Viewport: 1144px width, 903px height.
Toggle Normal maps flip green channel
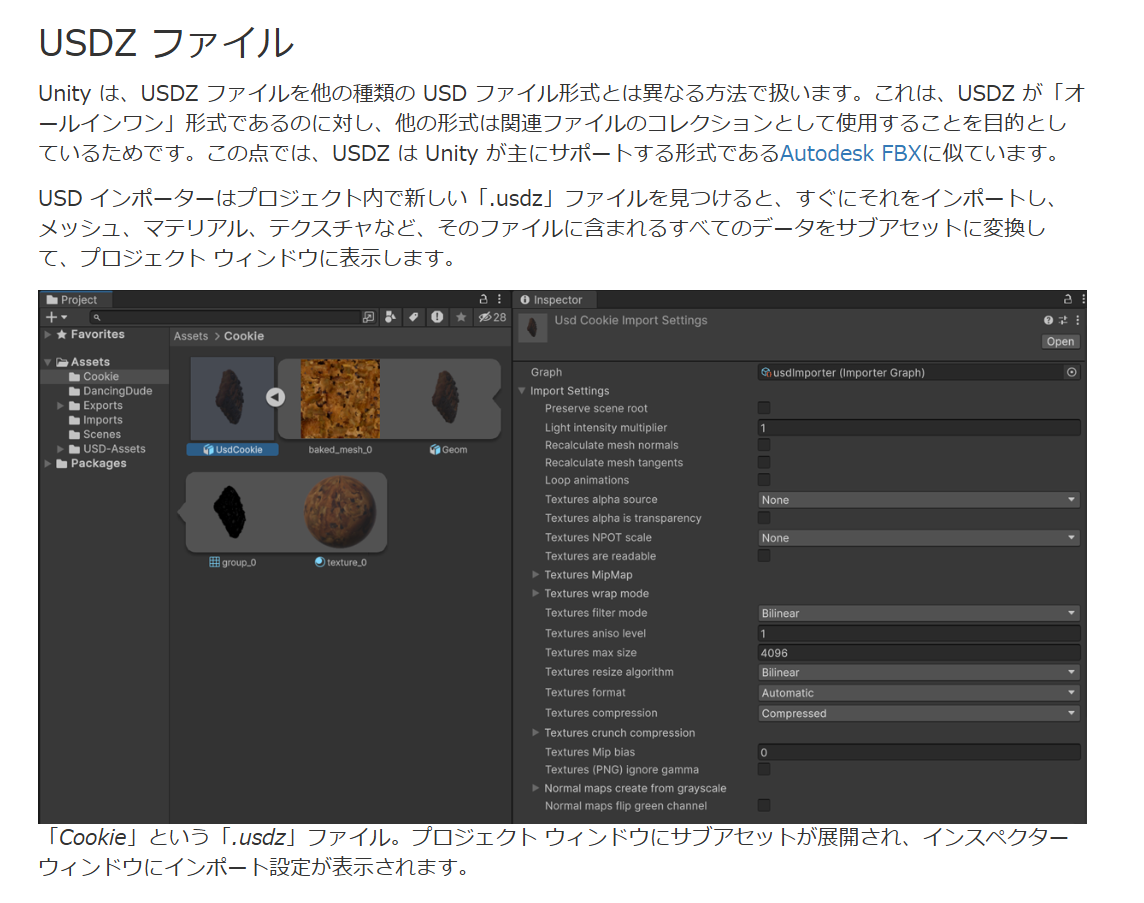pyautogui.click(x=764, y=805)
